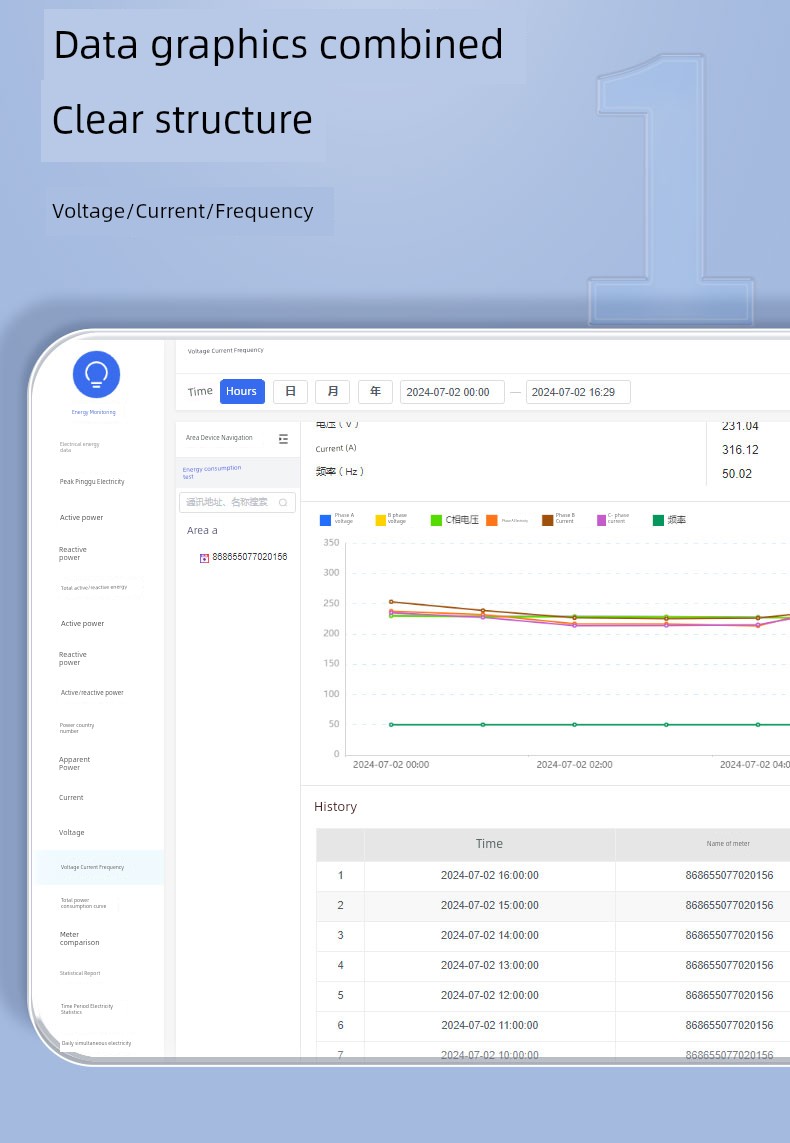Click history cell 2024-07-02 12:00:00
This screenshot has height=1143, width=790.
click(x=489, y=995)
